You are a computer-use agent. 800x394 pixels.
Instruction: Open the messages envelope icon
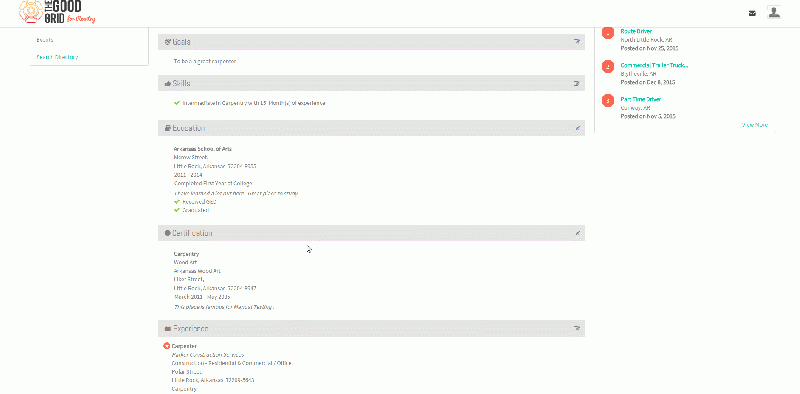pos(752,13)
